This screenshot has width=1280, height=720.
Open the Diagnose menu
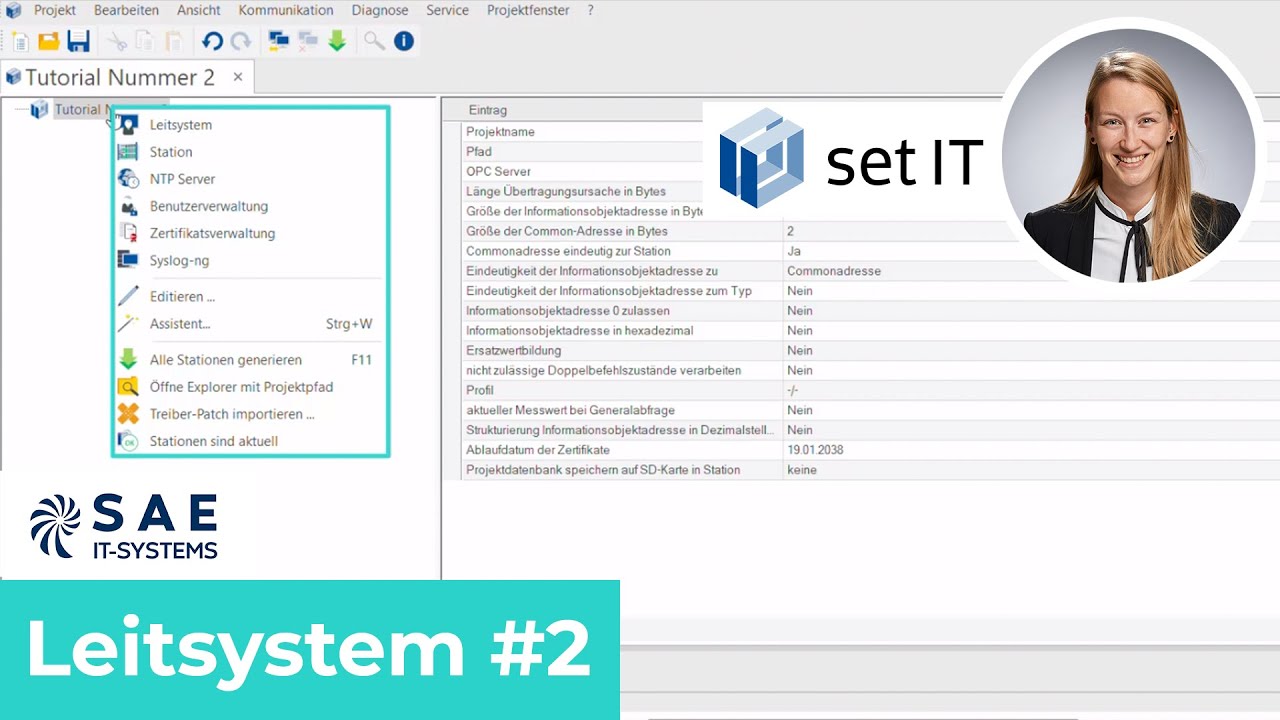[x=380, y=10]
